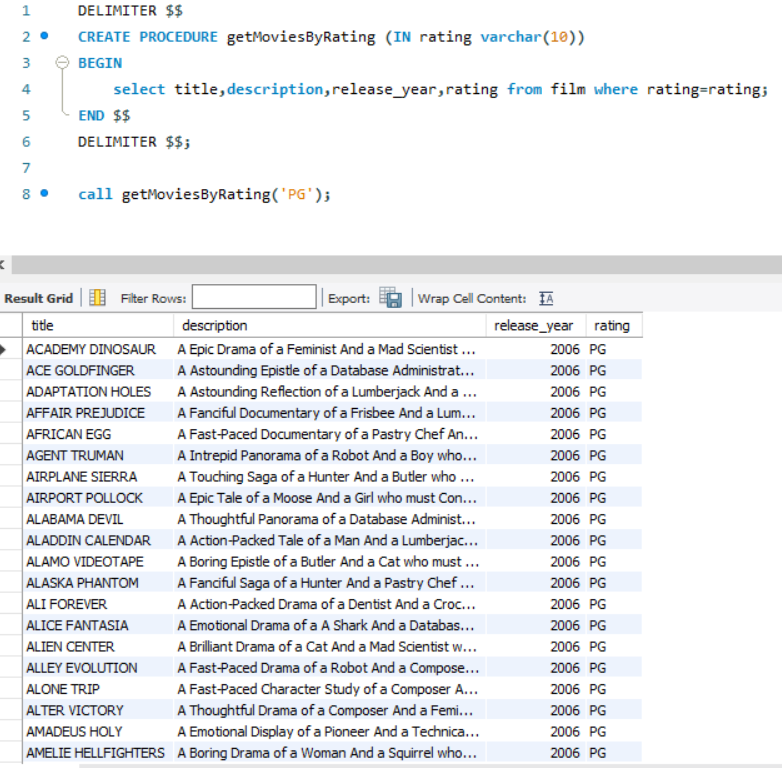Image resolution: width=782 pixels, height=770 pixels.
Task: Click the 'A Epic Drama of a Feminist' description cell
Action: pyautogui.click(x=330, y=349)
